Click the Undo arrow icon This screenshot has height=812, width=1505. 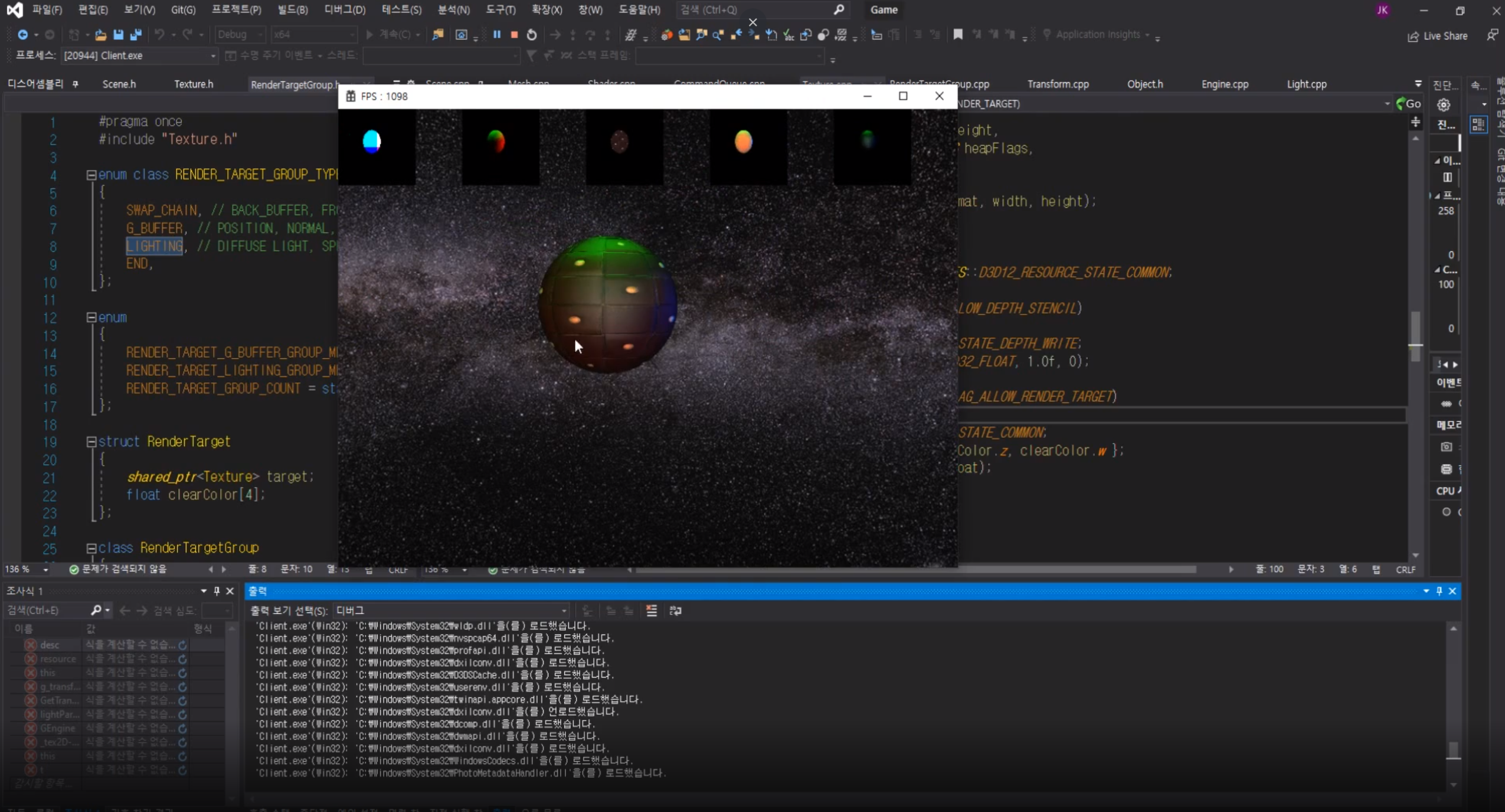point(159,35)
